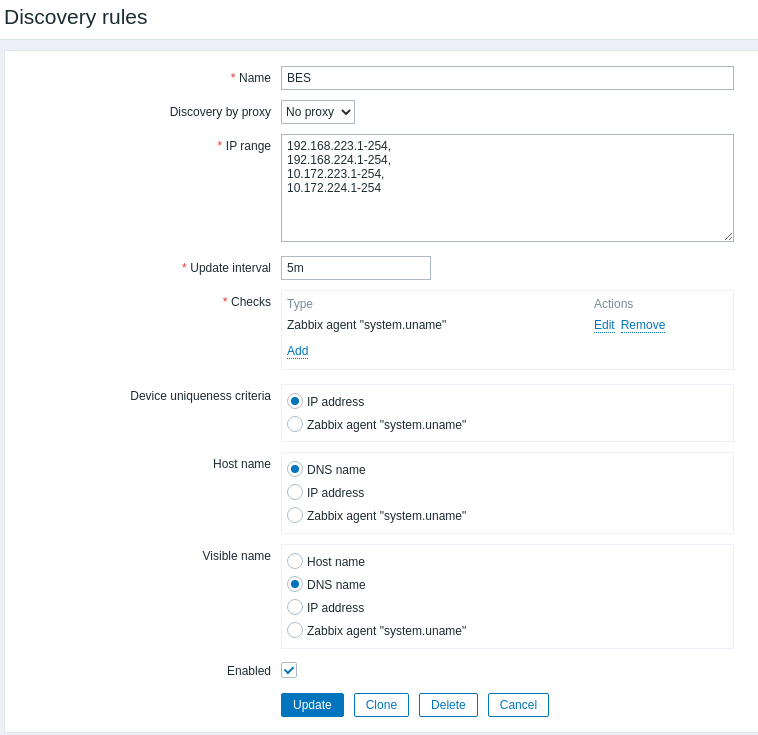Edit the Zabbix agent system.uname check

point(604,325)
